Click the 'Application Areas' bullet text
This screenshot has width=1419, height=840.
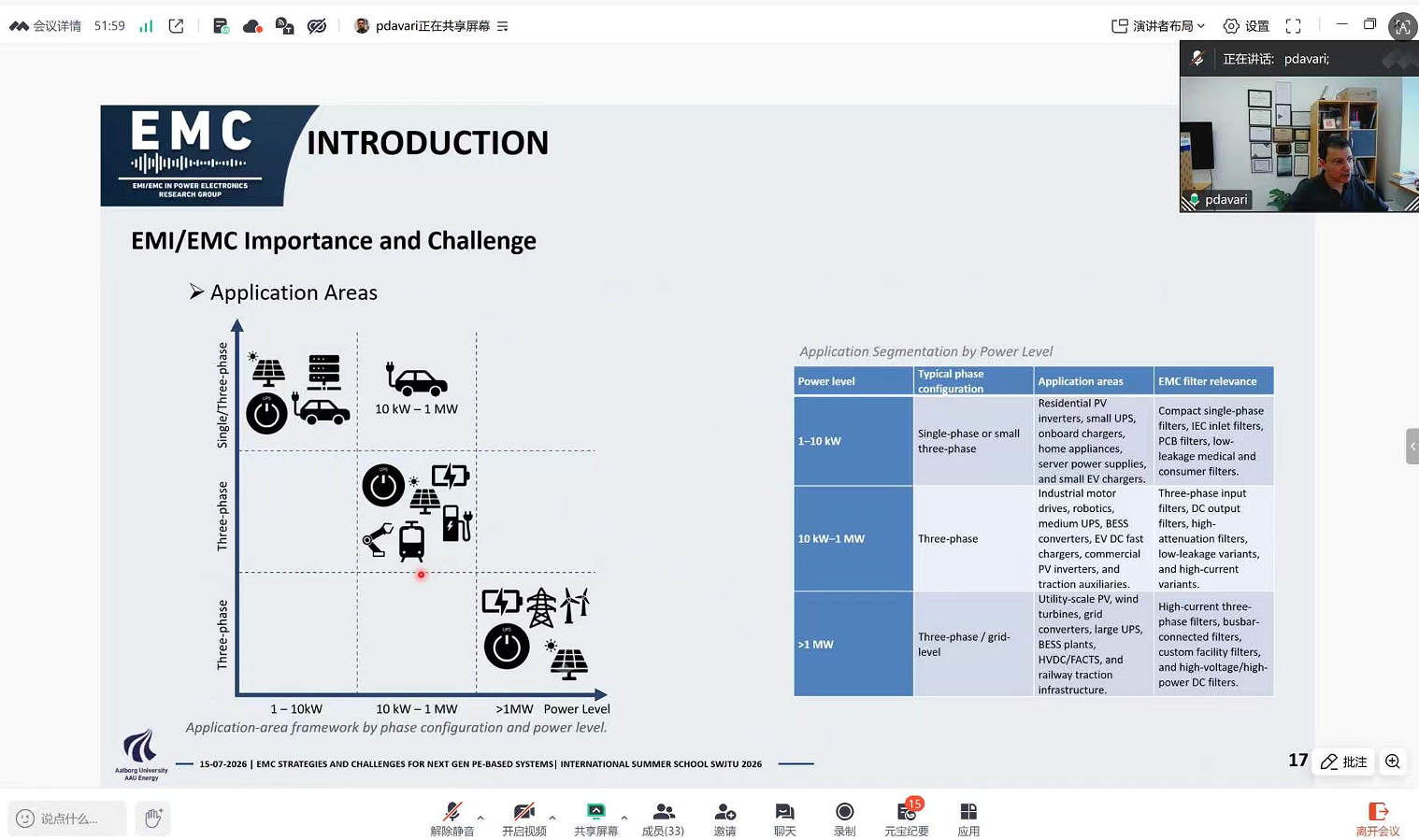click(x=294, y=292)
